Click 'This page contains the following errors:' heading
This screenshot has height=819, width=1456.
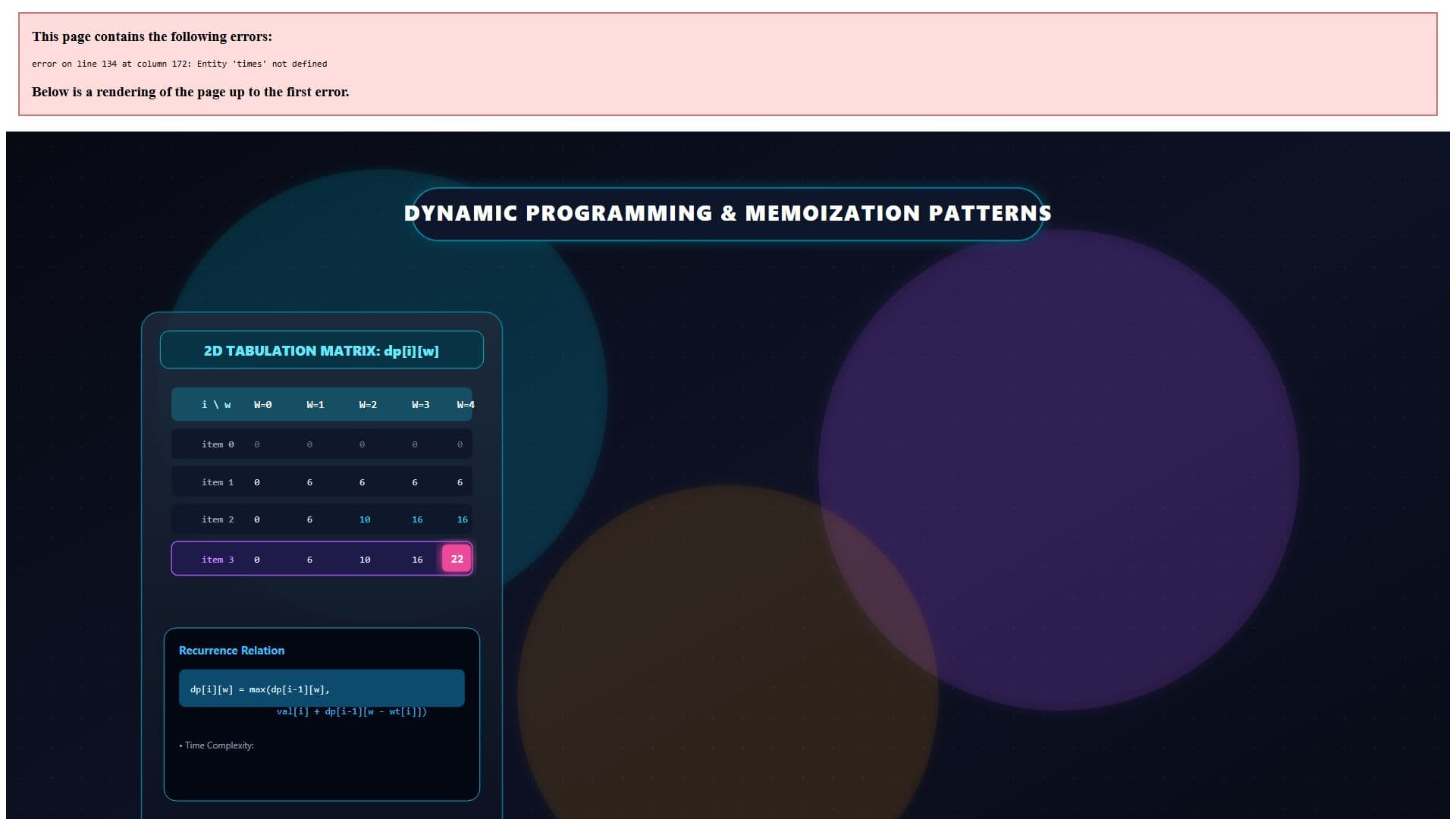coord(152,36)
